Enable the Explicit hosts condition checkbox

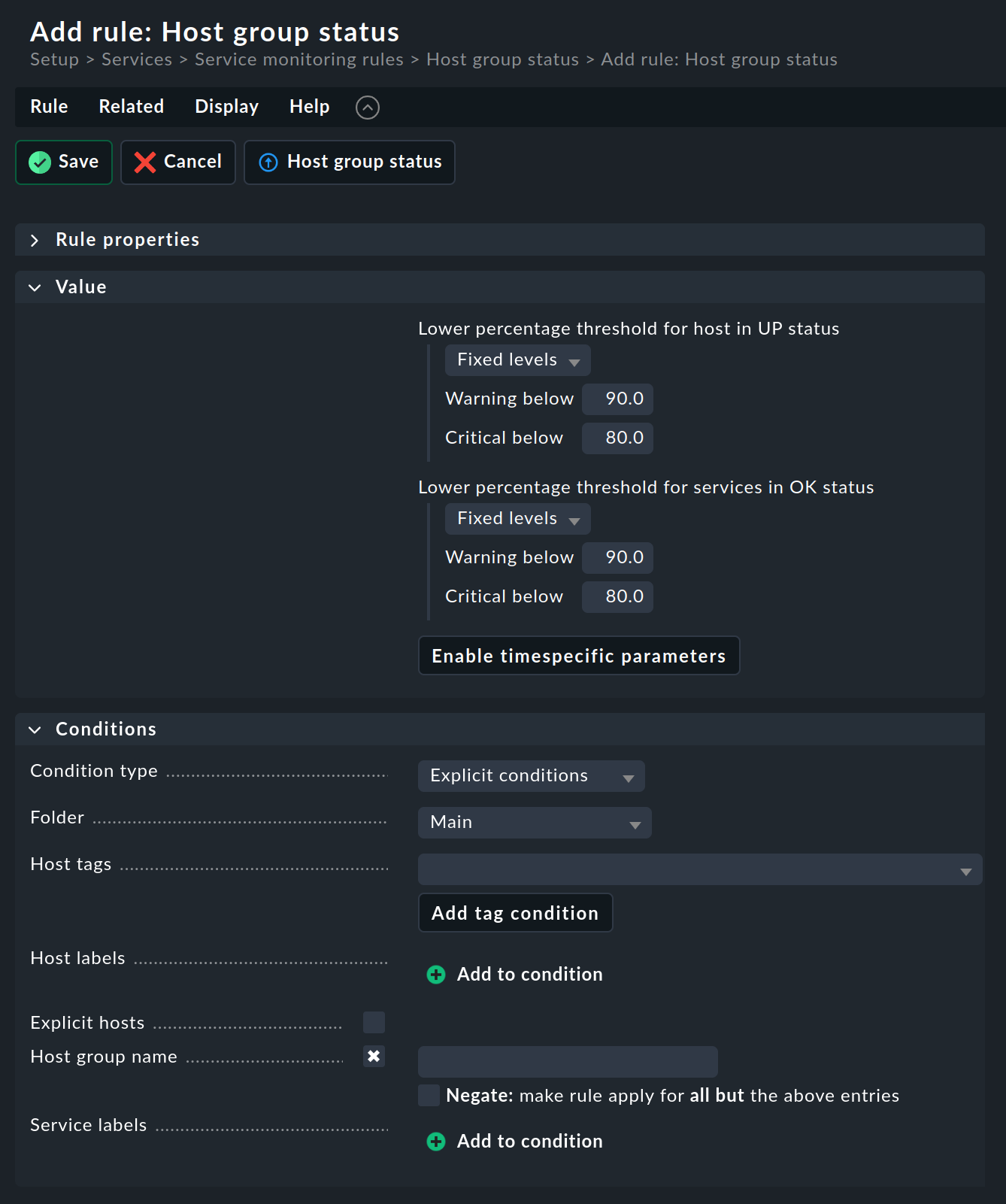374,1023
